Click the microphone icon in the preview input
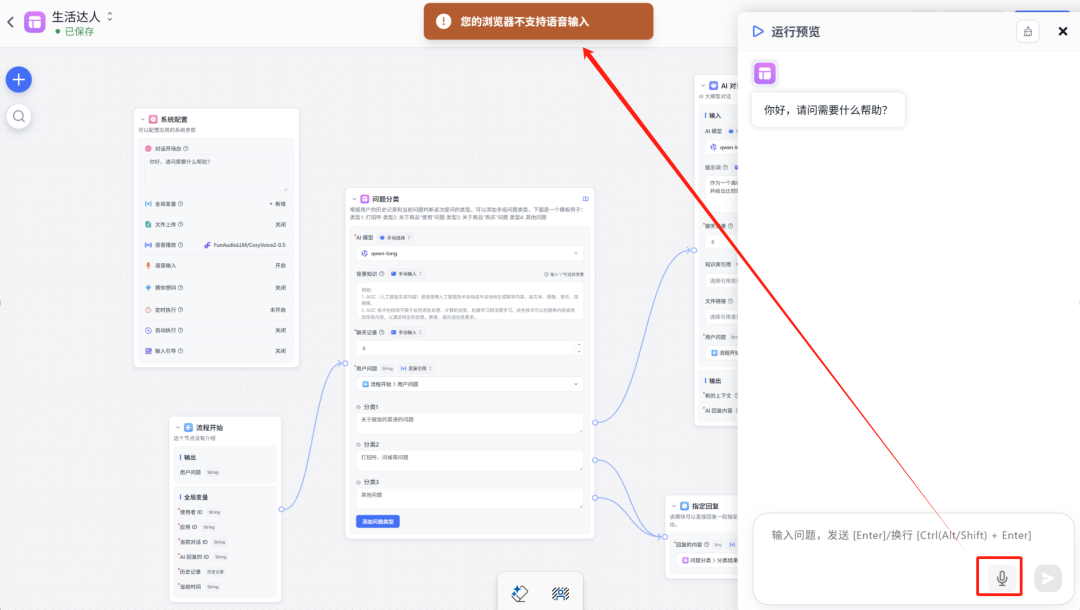This screenshot has height=610, width=1080. pos(999,576)
